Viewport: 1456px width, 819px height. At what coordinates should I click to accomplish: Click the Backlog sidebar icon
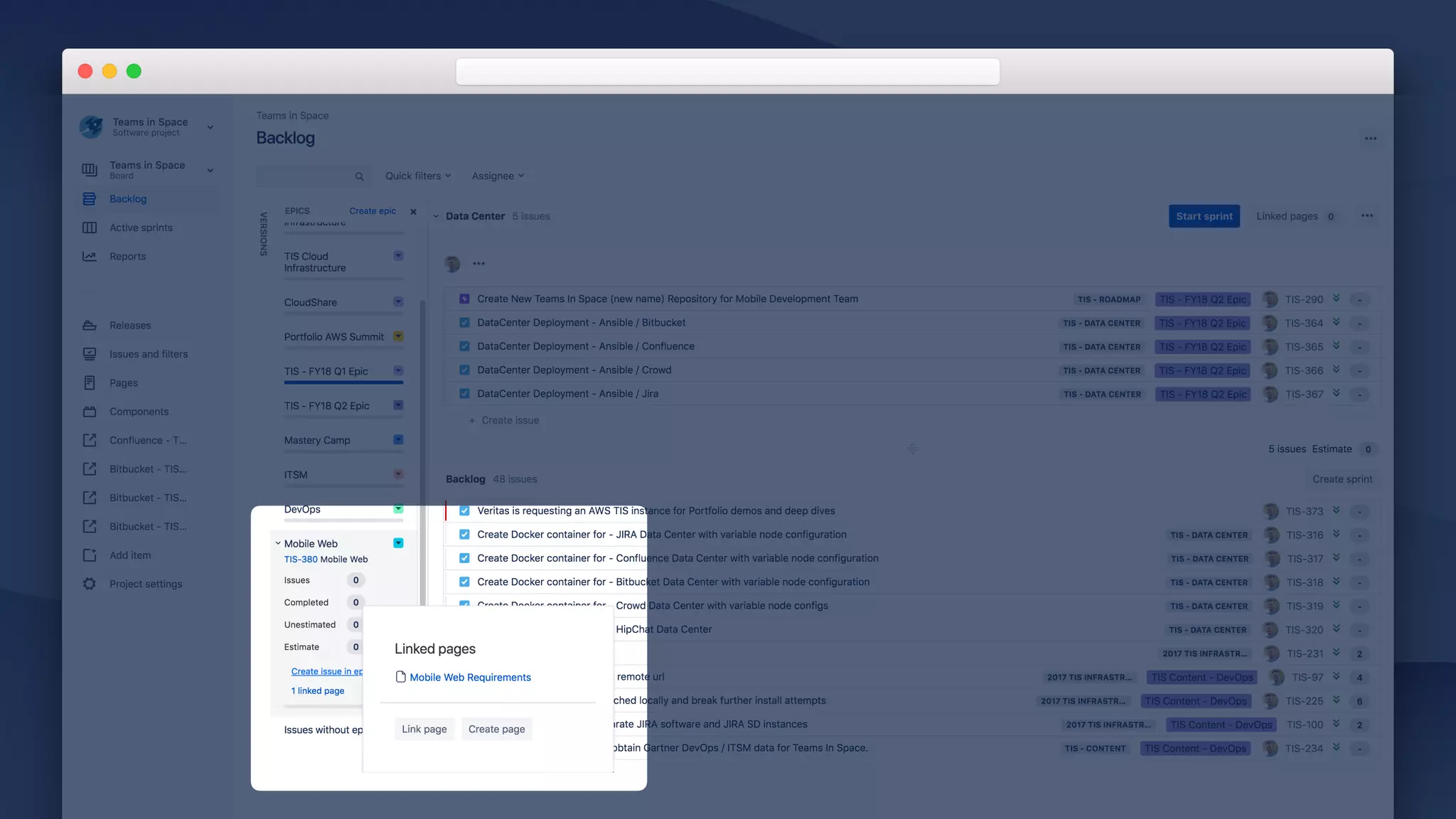point(90,199)
